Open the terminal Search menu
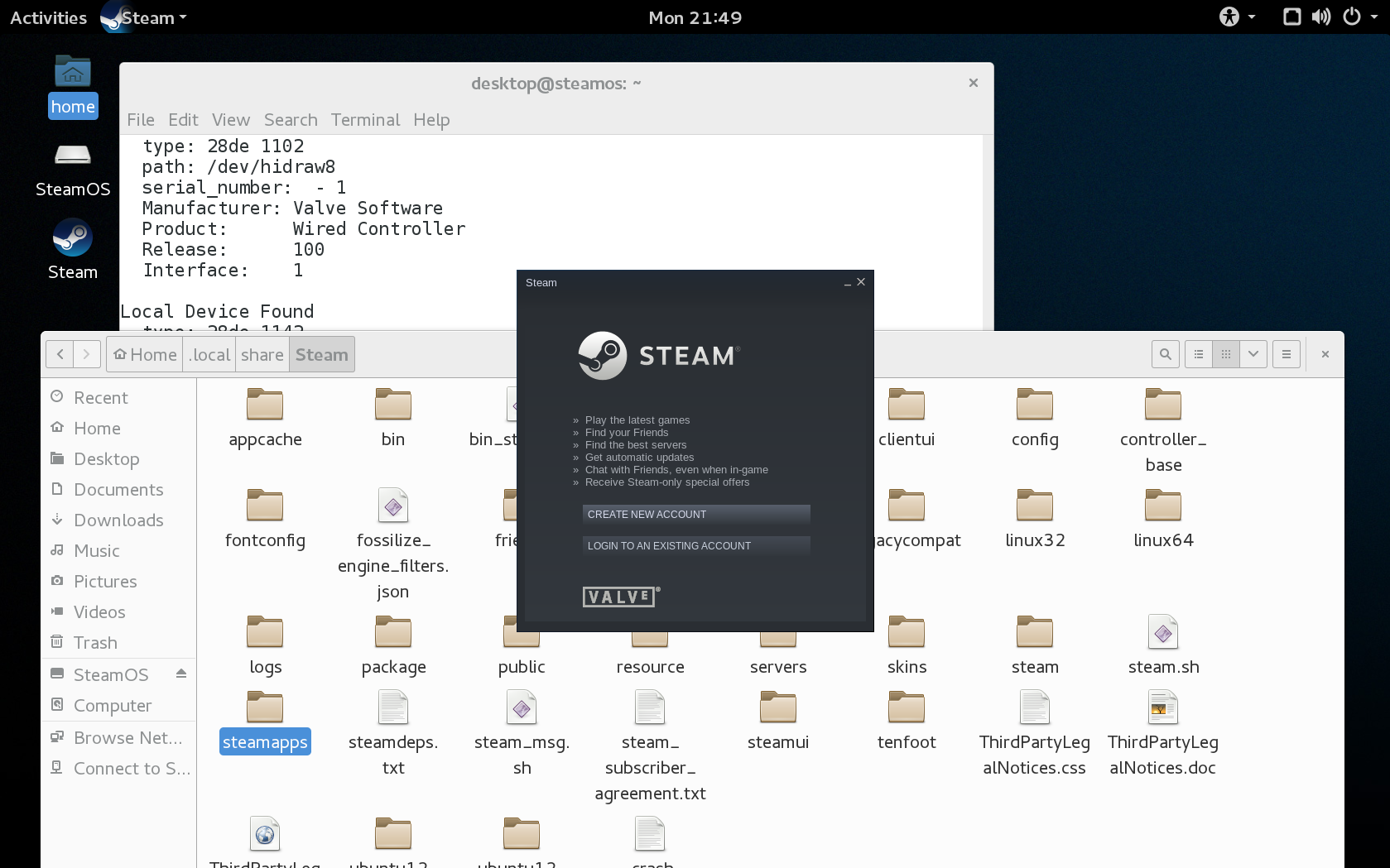Screen dimensions: 1390x868 pos(291,120)
